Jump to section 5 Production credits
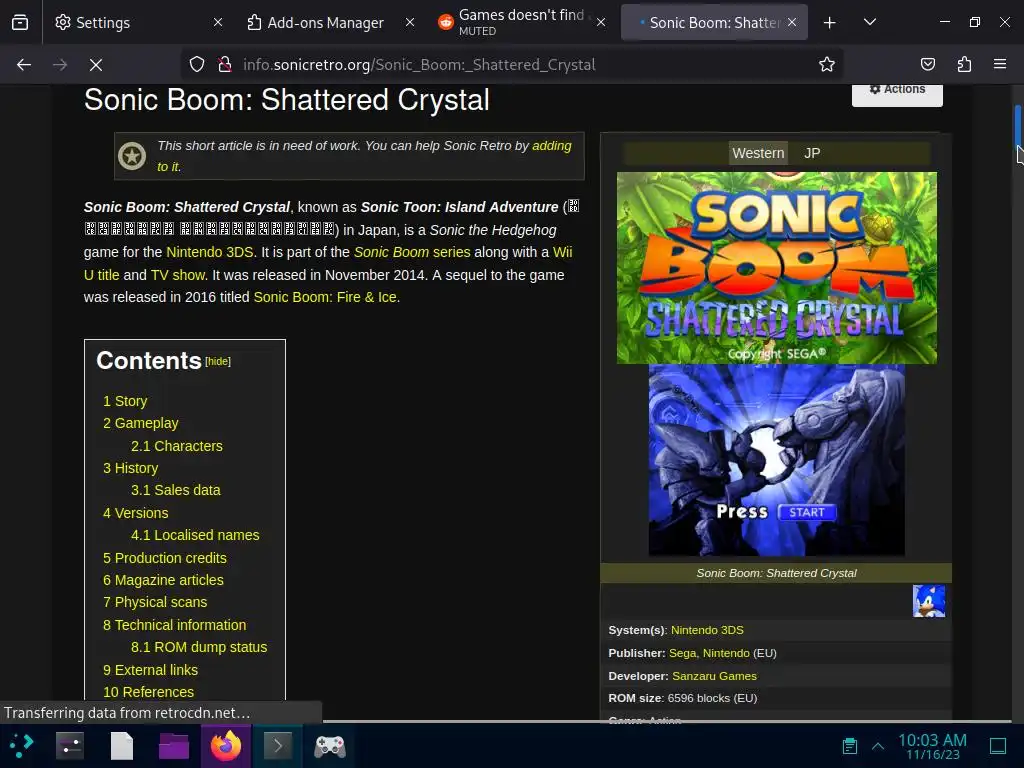The image size is (1024, 768). 165,558
